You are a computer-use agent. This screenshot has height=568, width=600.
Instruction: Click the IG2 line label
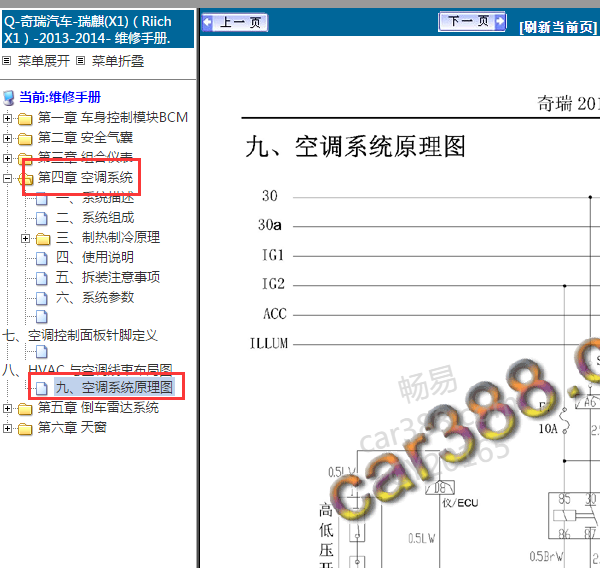(273, 284)
